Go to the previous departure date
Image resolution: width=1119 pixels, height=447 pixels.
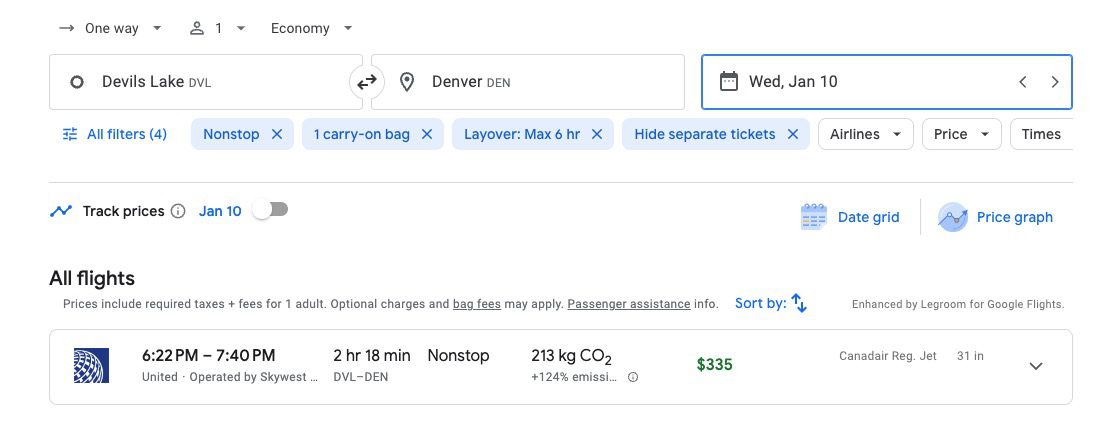point(1022,82)
